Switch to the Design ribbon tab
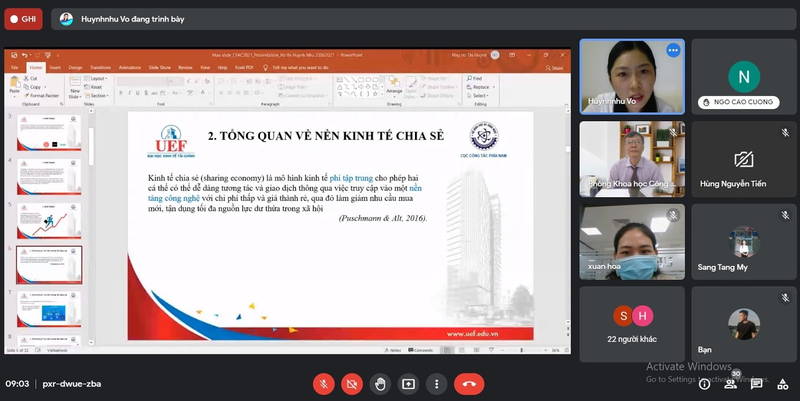800x401 pixels. coord(76,68)
